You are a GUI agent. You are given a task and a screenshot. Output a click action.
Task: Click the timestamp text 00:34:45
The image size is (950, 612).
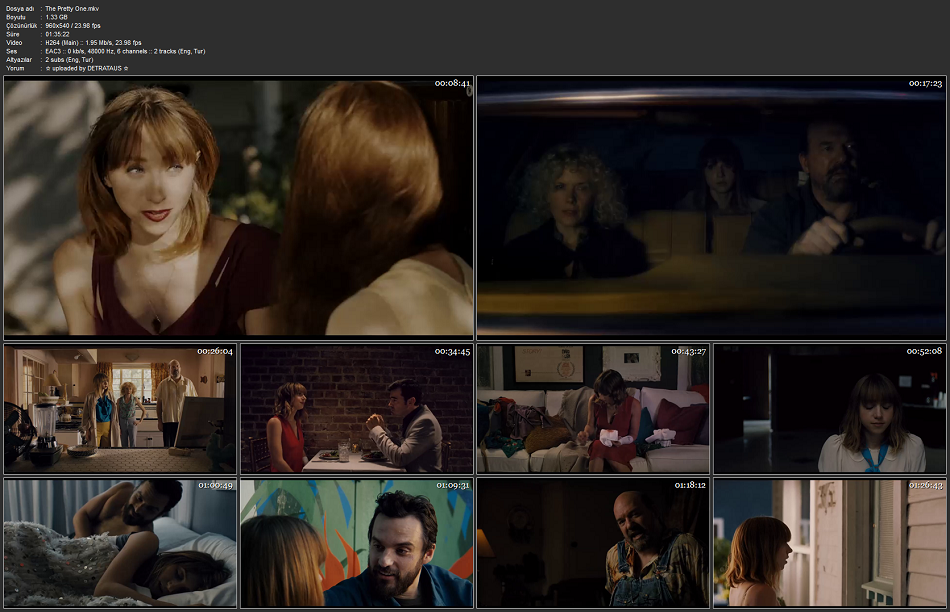(x=452, y=351)
